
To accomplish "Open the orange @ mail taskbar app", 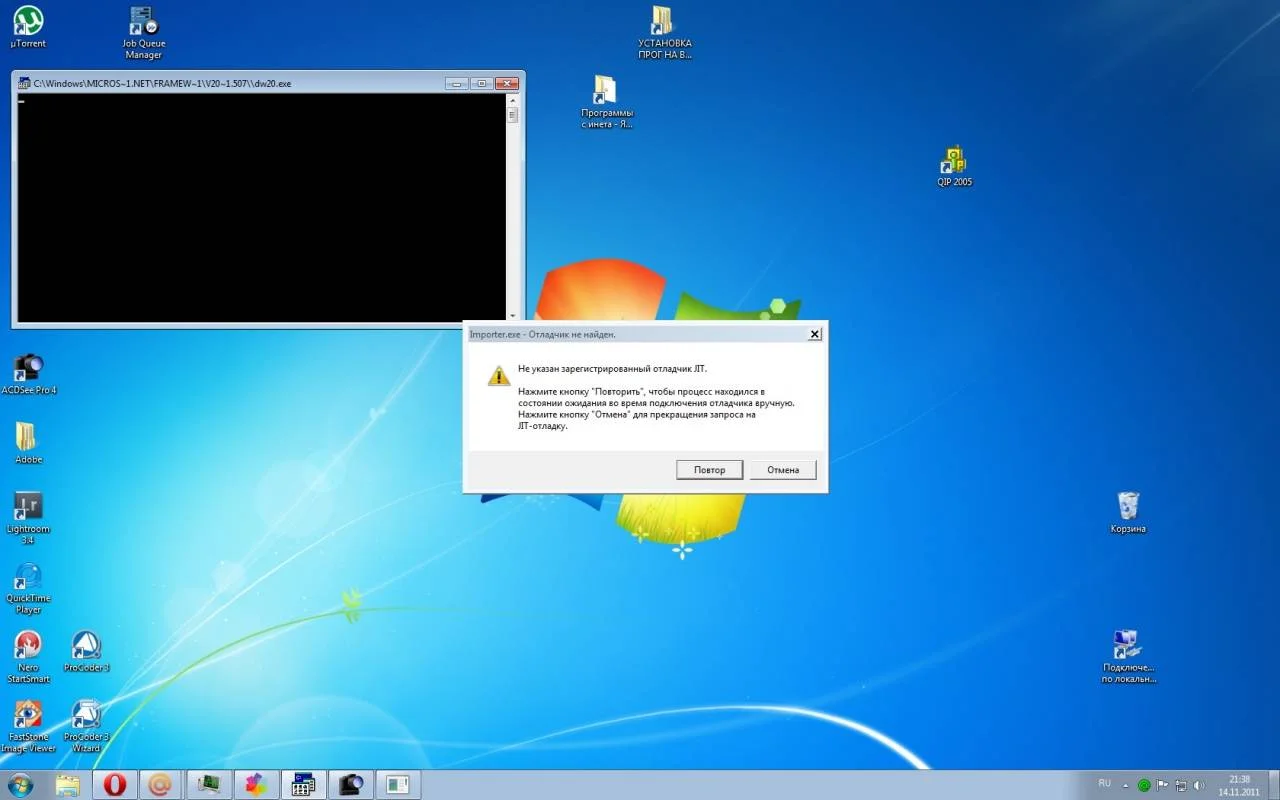I will tap(161, 785).
